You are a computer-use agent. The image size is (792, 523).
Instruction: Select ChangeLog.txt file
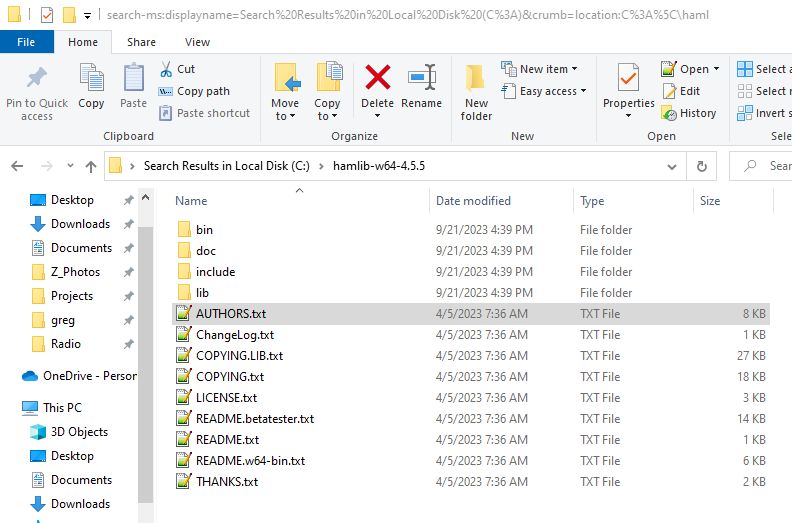point(471,335)
